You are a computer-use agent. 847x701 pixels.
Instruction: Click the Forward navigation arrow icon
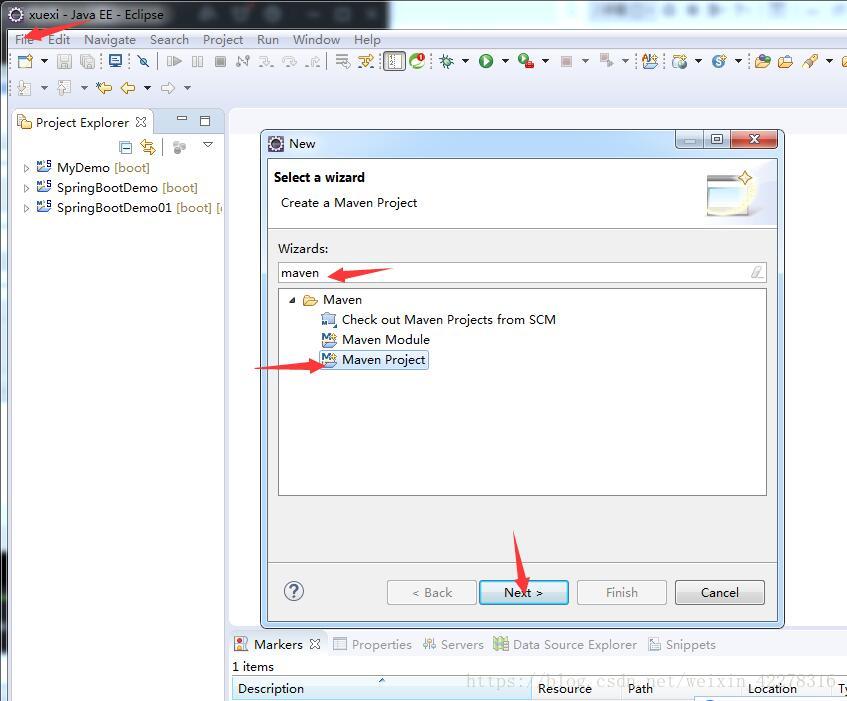pos(168,87)
